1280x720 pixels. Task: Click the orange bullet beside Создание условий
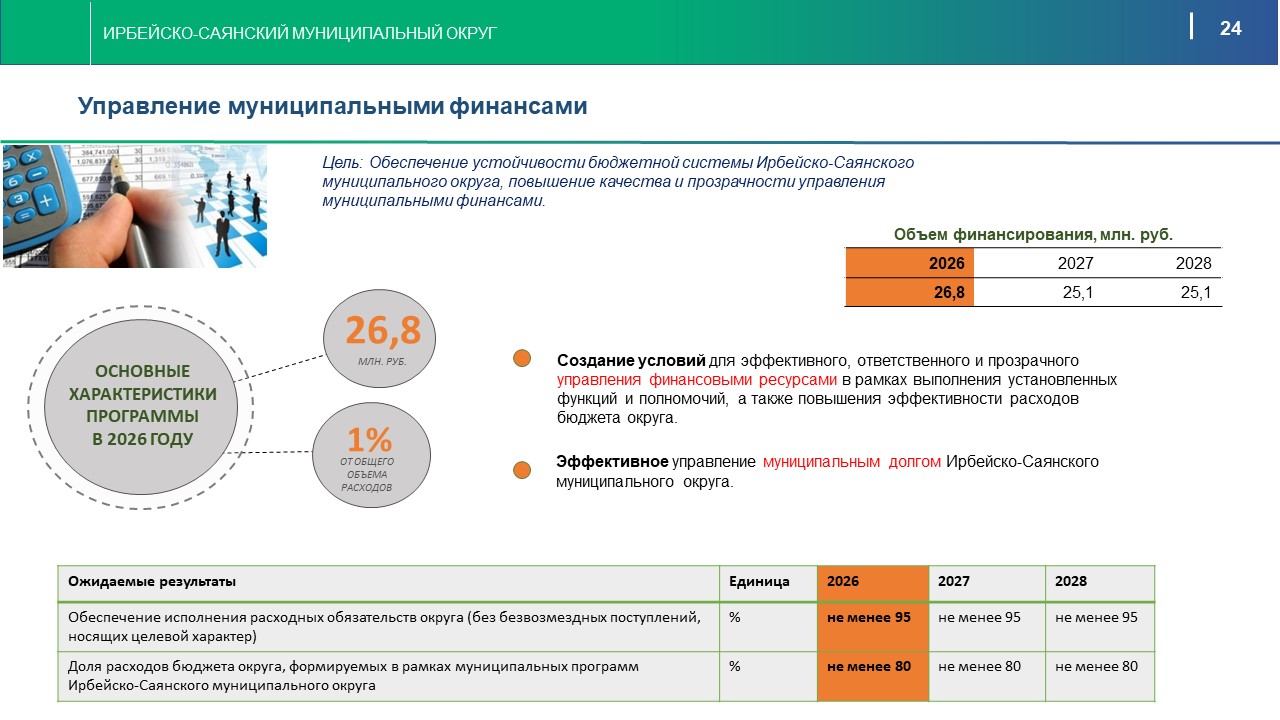pos(522,359)
